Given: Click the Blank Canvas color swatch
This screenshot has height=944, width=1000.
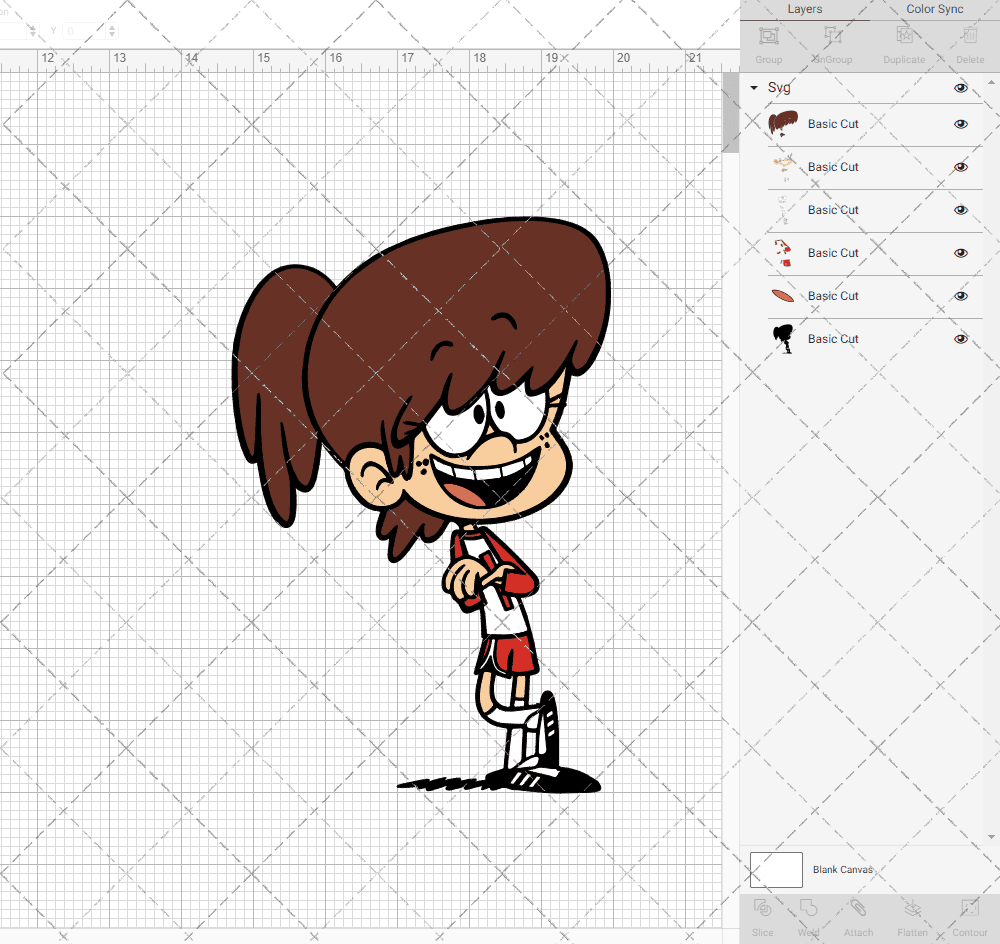Looking at the screenshot, I should tap(776, 870).
